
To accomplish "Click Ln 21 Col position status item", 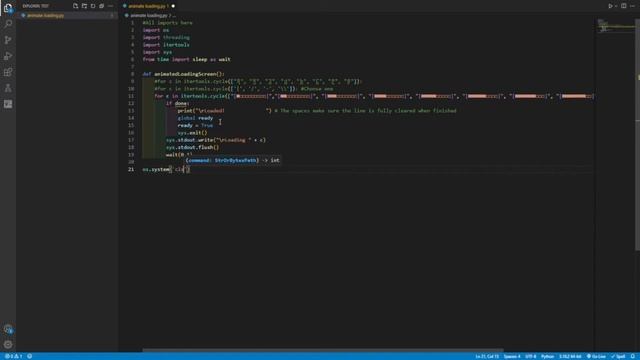I will click(487, 356).
